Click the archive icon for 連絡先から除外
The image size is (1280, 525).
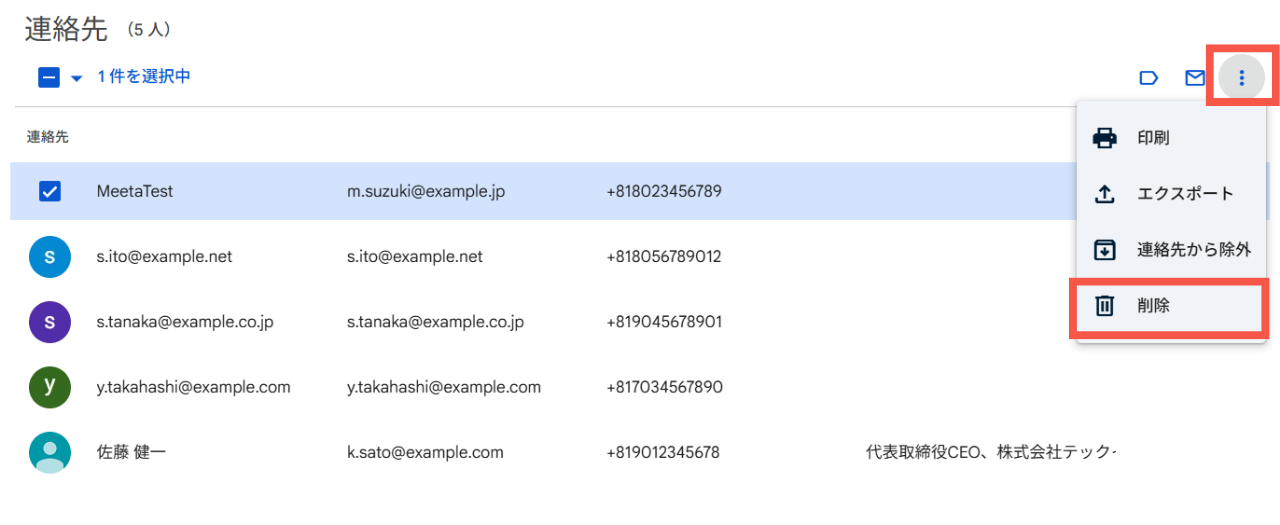coord(1105,250)
